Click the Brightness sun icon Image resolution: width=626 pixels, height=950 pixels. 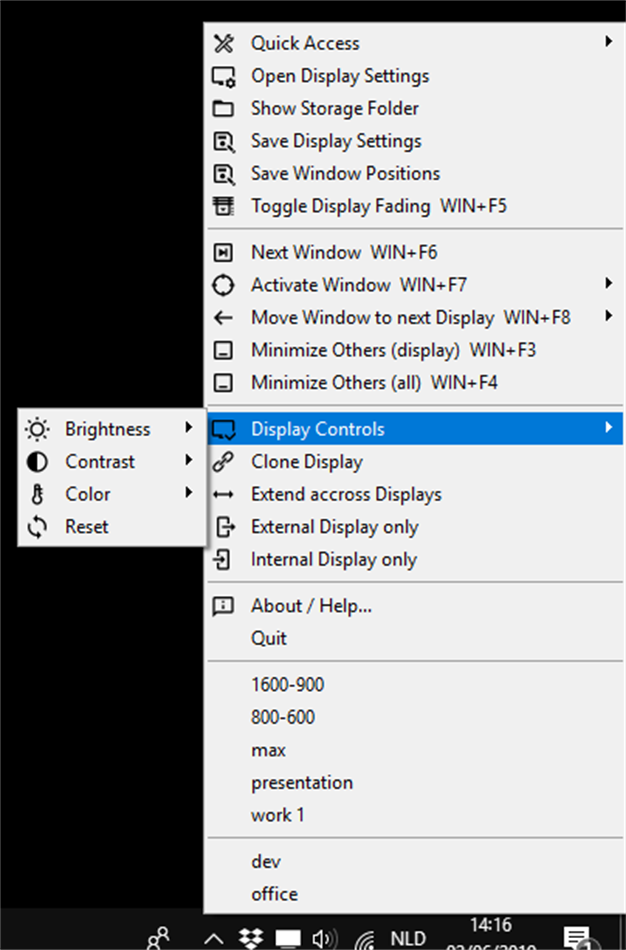[x=38, y=430]
